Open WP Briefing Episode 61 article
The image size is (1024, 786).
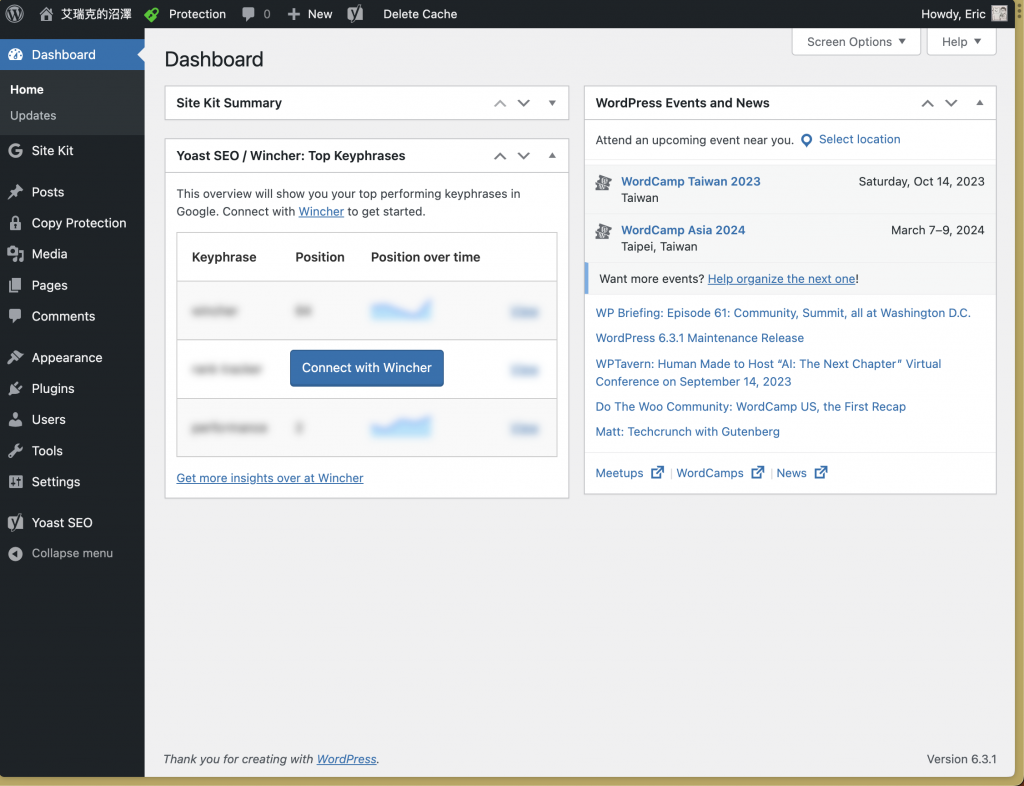coord(783,313)
